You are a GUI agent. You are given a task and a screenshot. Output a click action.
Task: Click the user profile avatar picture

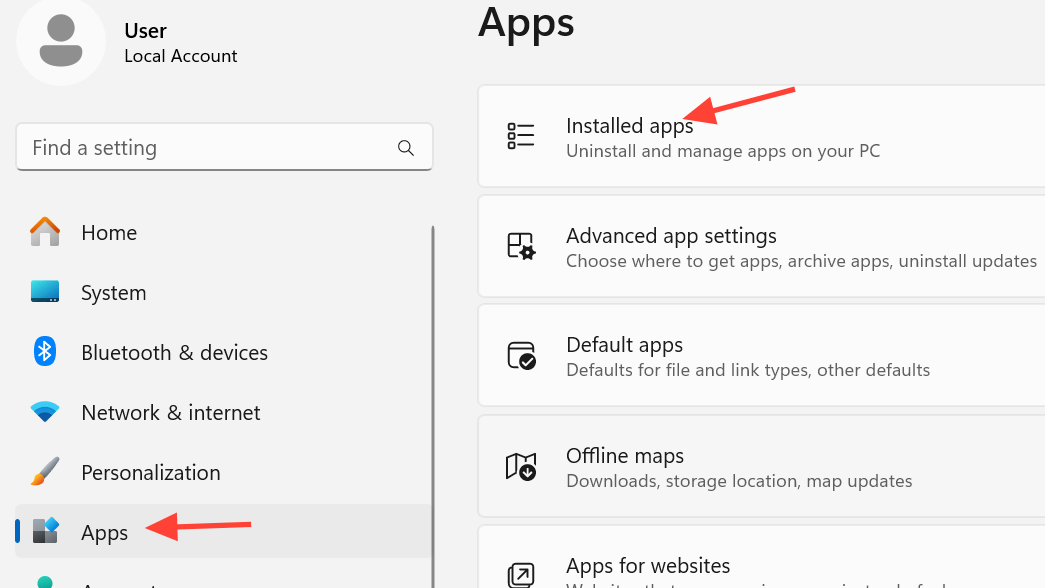(x=61, y=41)
